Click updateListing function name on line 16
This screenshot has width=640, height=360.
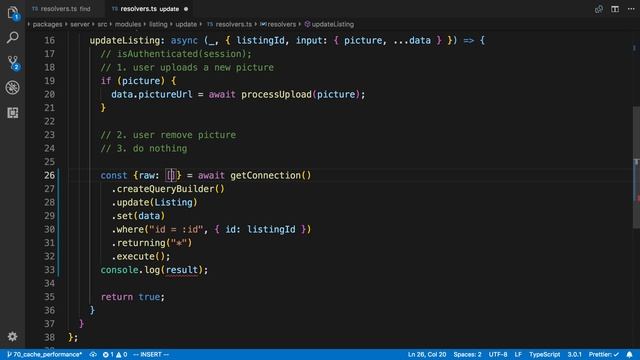click(x=124, y=40)
